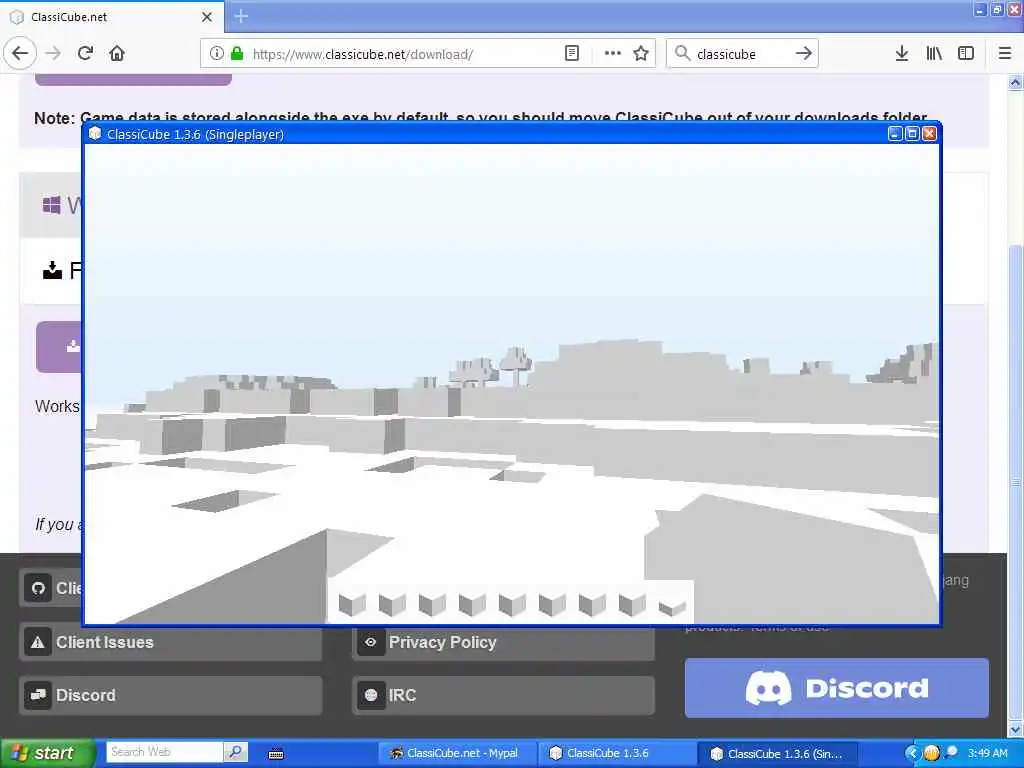This screenshot has height=768, width=1024.
Task: Toggle the browser sidebar
Action: pyautogui.click(x=966, y=54)
